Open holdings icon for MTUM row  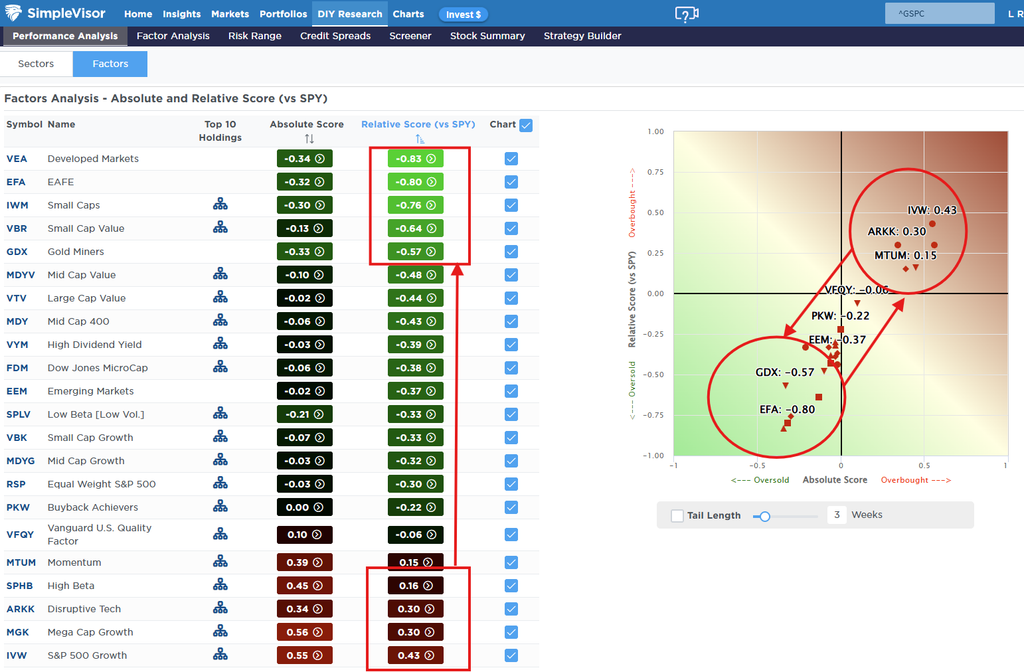[x=220, y=562]
